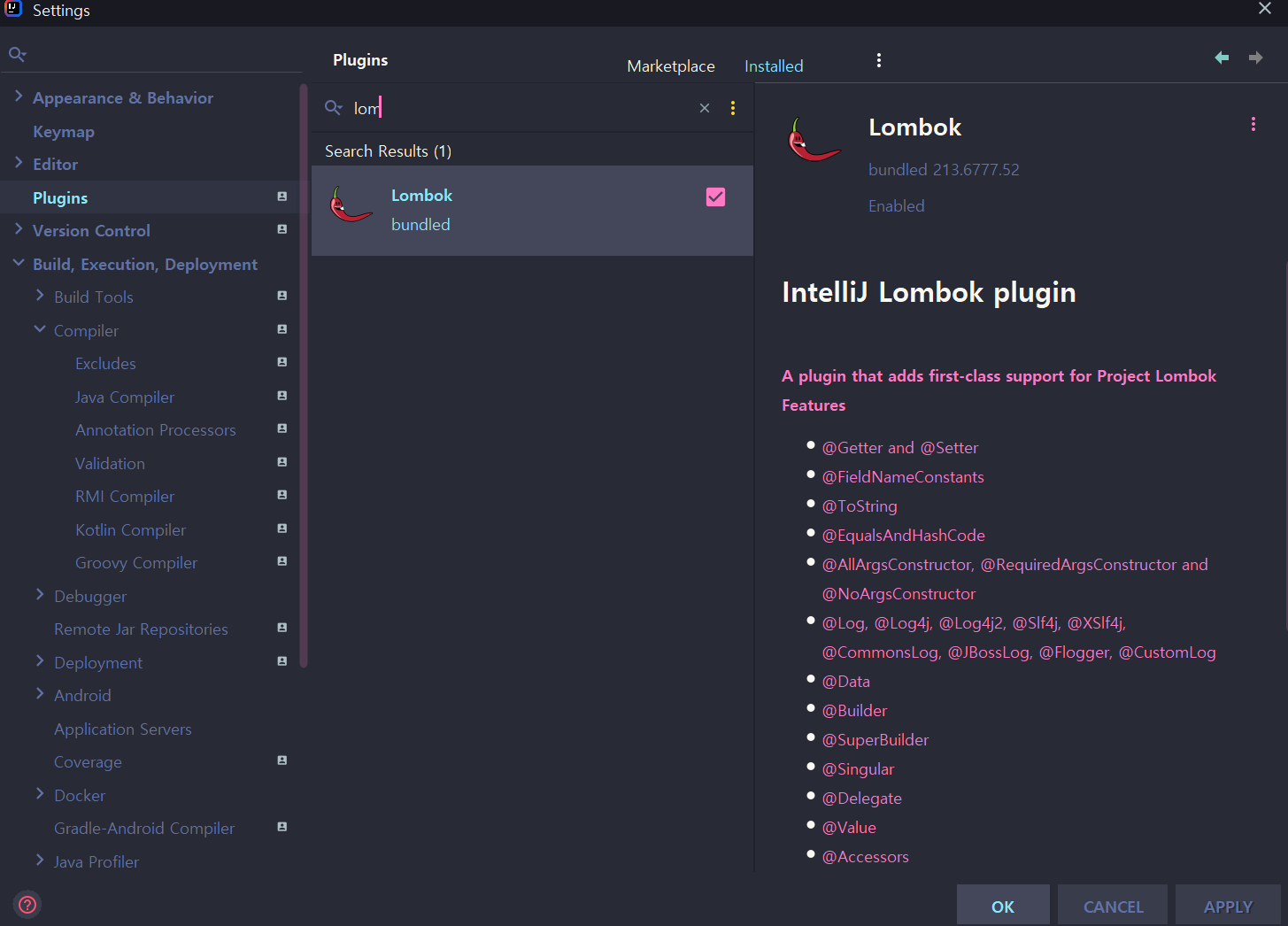The height and width of the screenshot is (926, 1288).
Task: Open help with the question mark icon
Action: [27, 905]
